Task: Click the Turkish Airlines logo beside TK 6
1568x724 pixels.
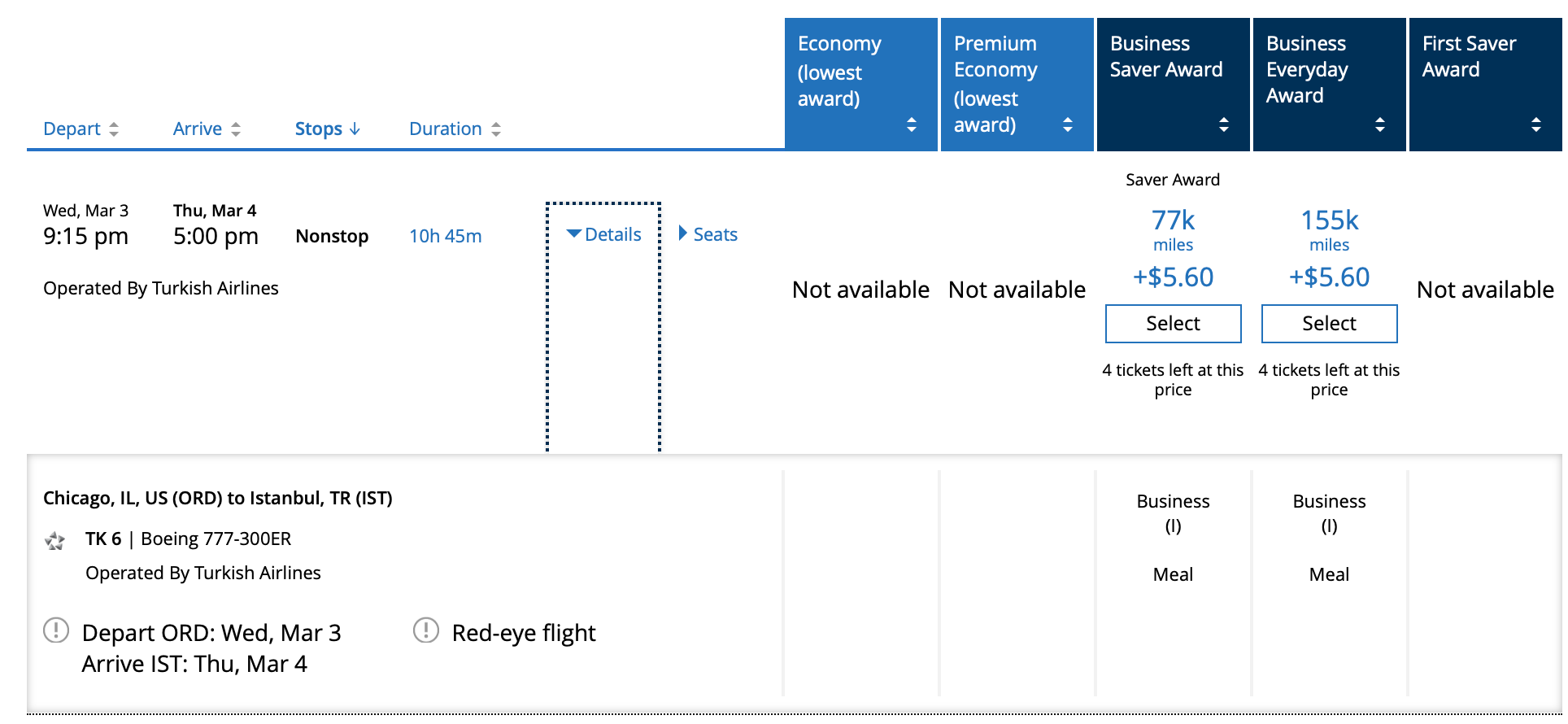Action: click(54, 539)
